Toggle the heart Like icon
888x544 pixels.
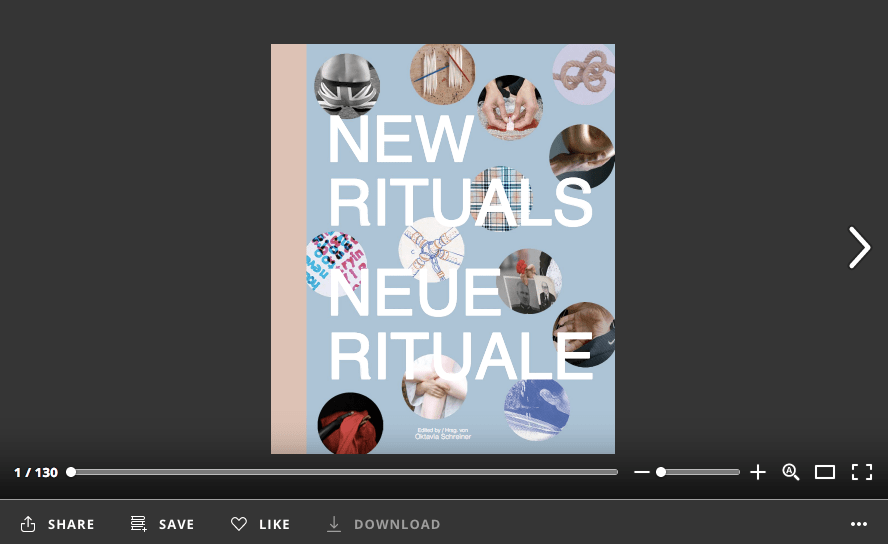point(239,524)
